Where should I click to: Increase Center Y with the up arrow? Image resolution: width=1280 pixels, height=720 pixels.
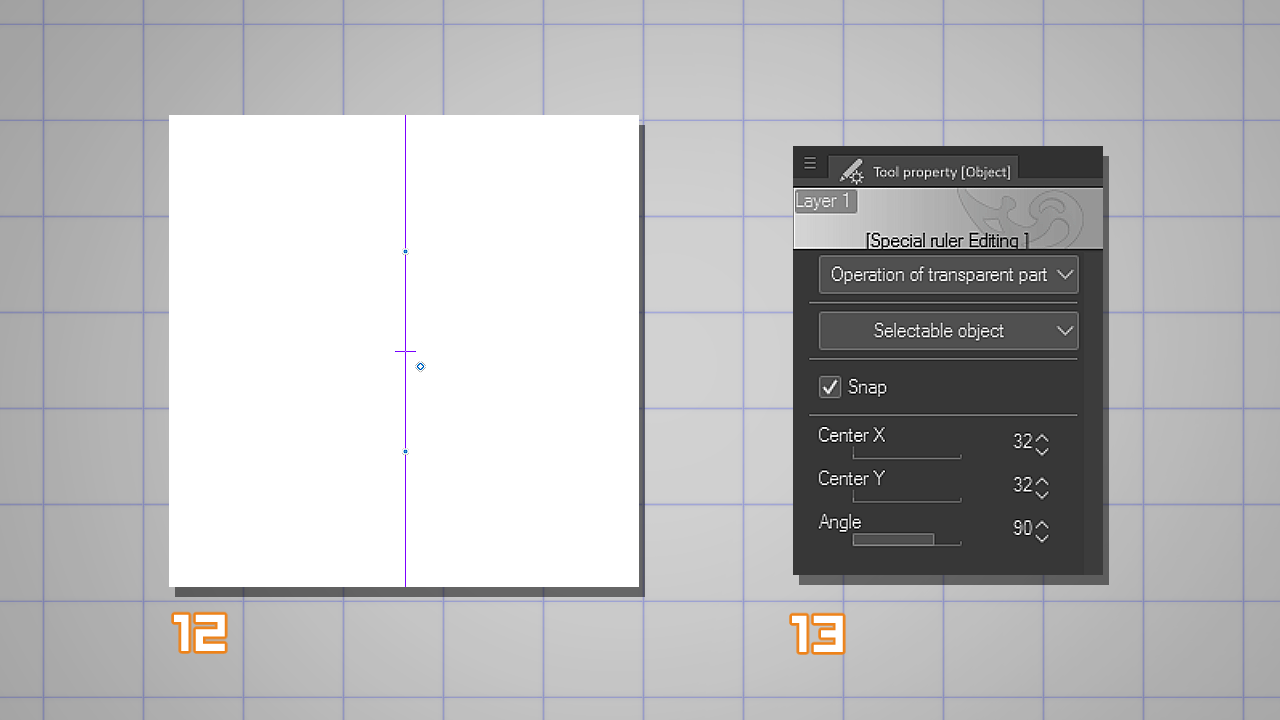pos(1042,480)
